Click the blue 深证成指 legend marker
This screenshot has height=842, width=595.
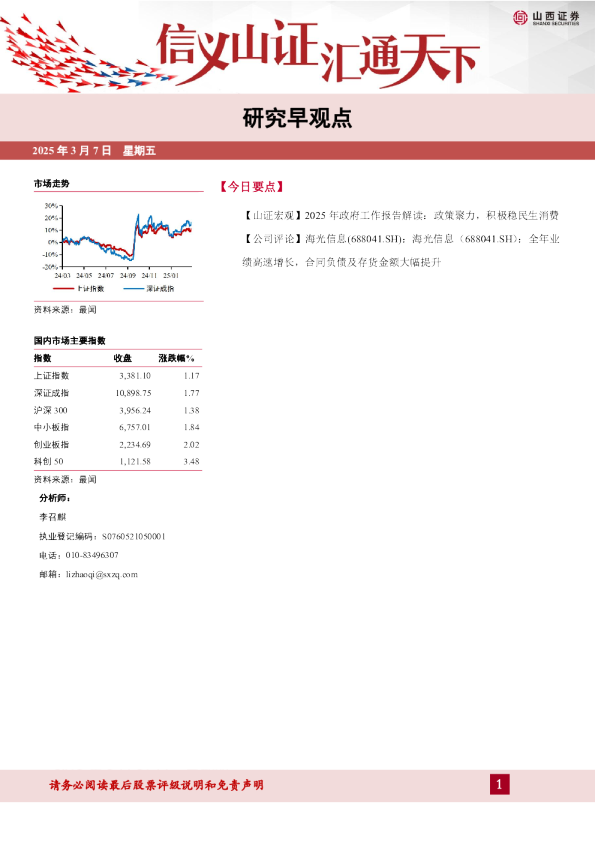pyautogui.click(x=134, y=289)
